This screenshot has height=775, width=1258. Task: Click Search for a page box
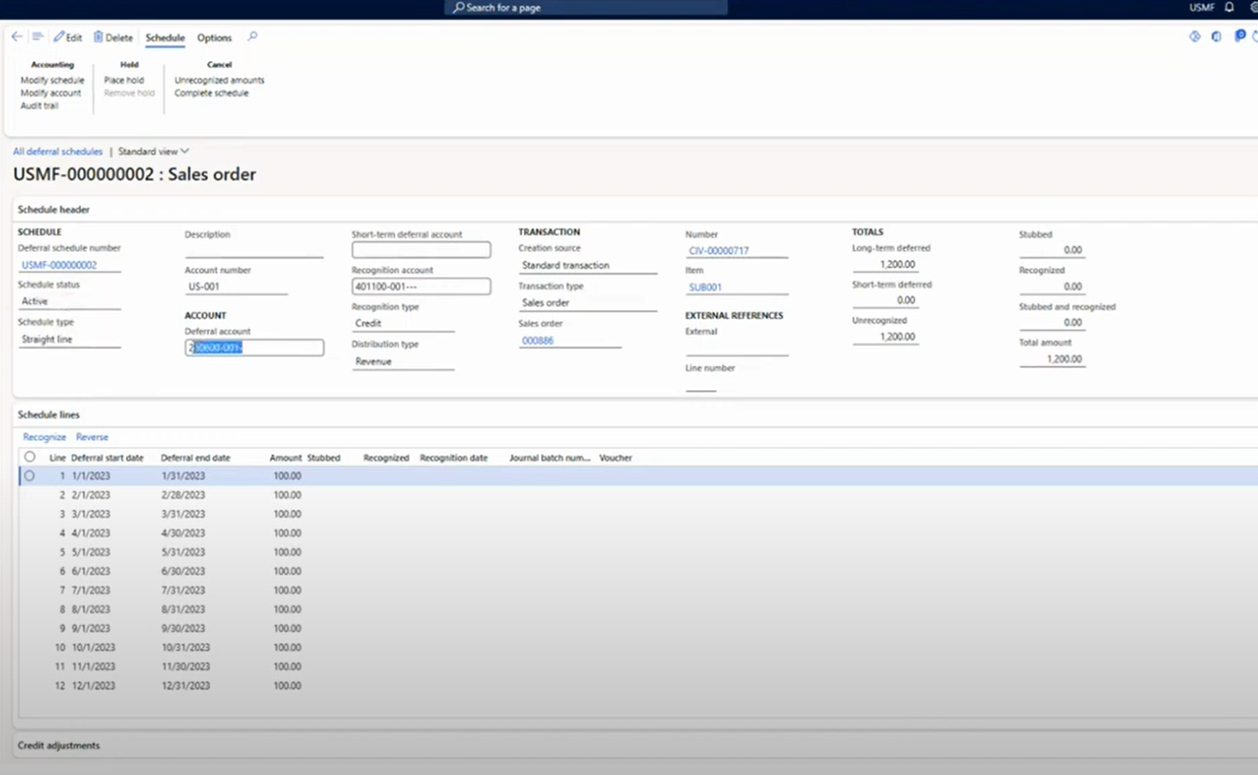click(x=586, y=7)
